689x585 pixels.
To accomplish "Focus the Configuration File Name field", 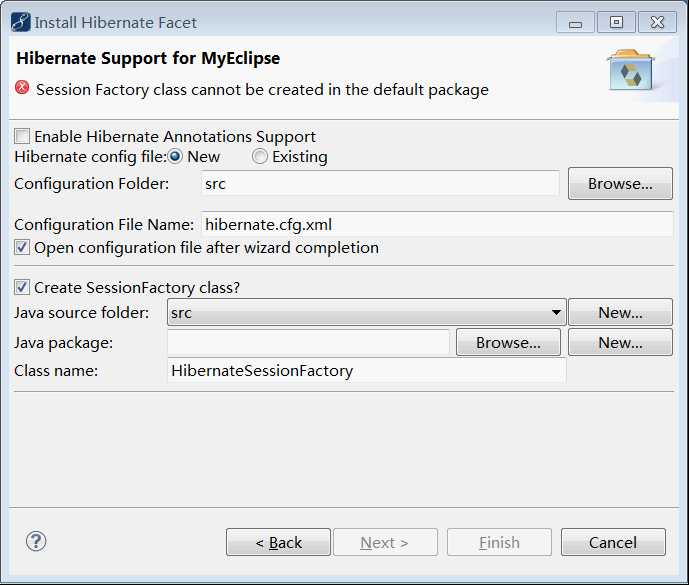I will pos(437,225).
